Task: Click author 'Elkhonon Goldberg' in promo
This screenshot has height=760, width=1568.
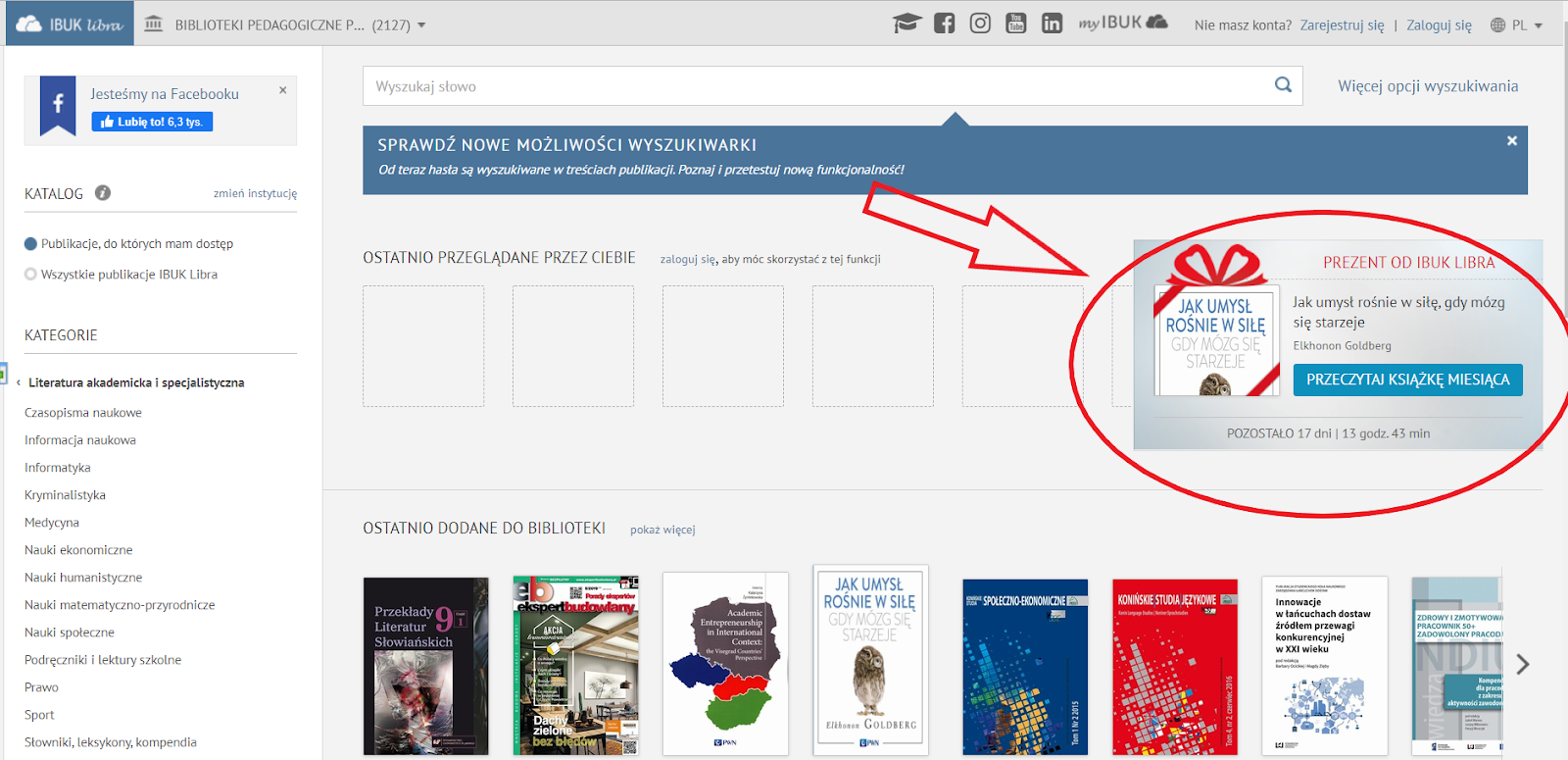Action: pyautogui.click(x=1342, y=346)
